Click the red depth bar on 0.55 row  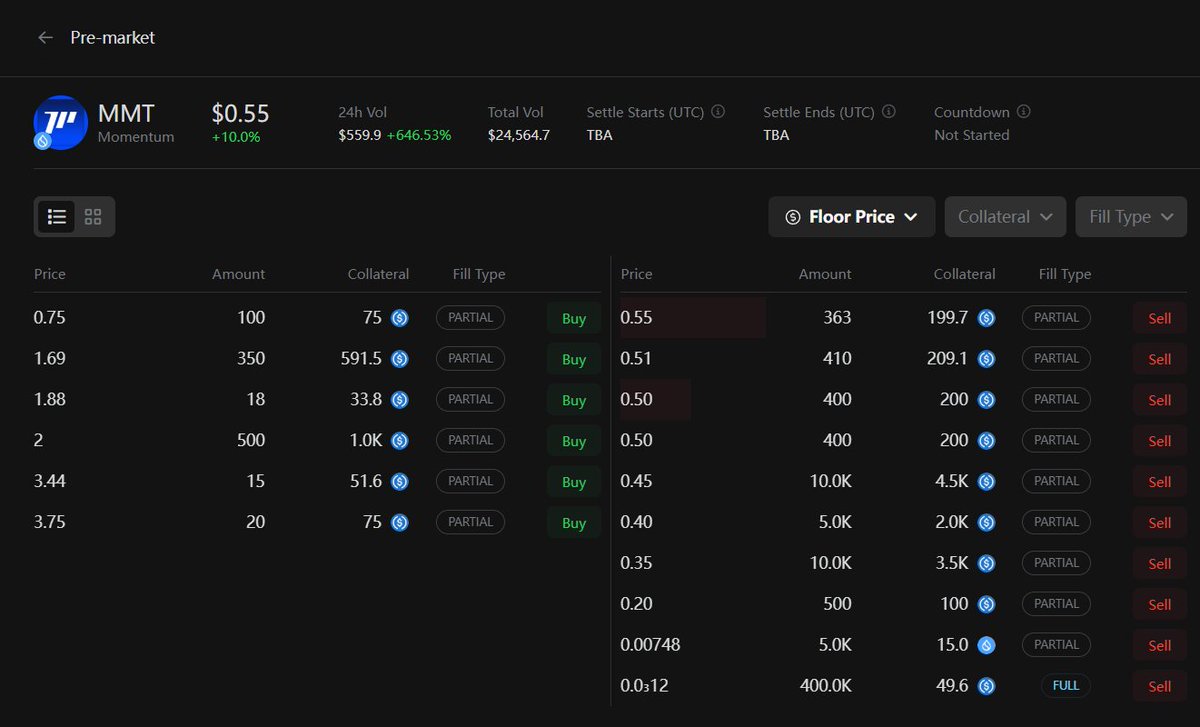692,318
